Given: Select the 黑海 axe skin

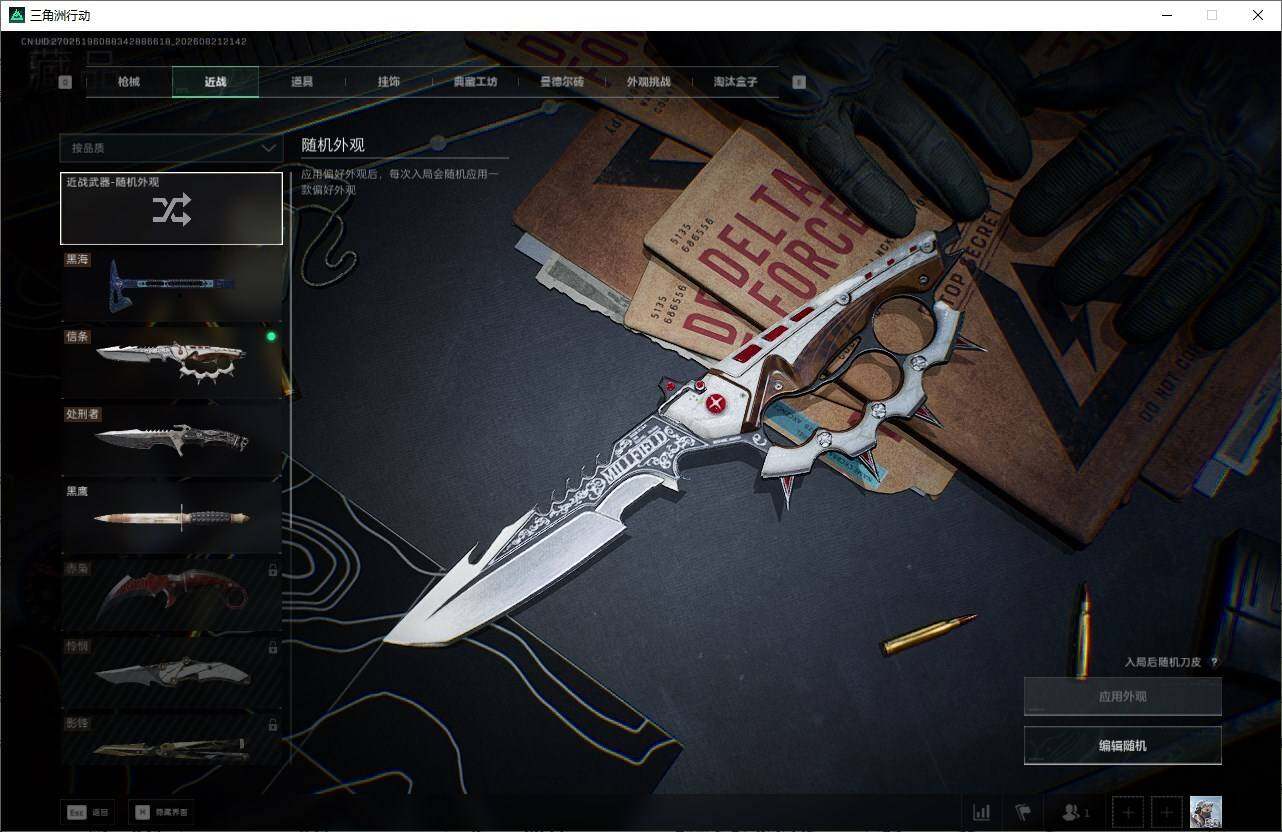Looking at the screenshot, I should (x=171, y=285).
